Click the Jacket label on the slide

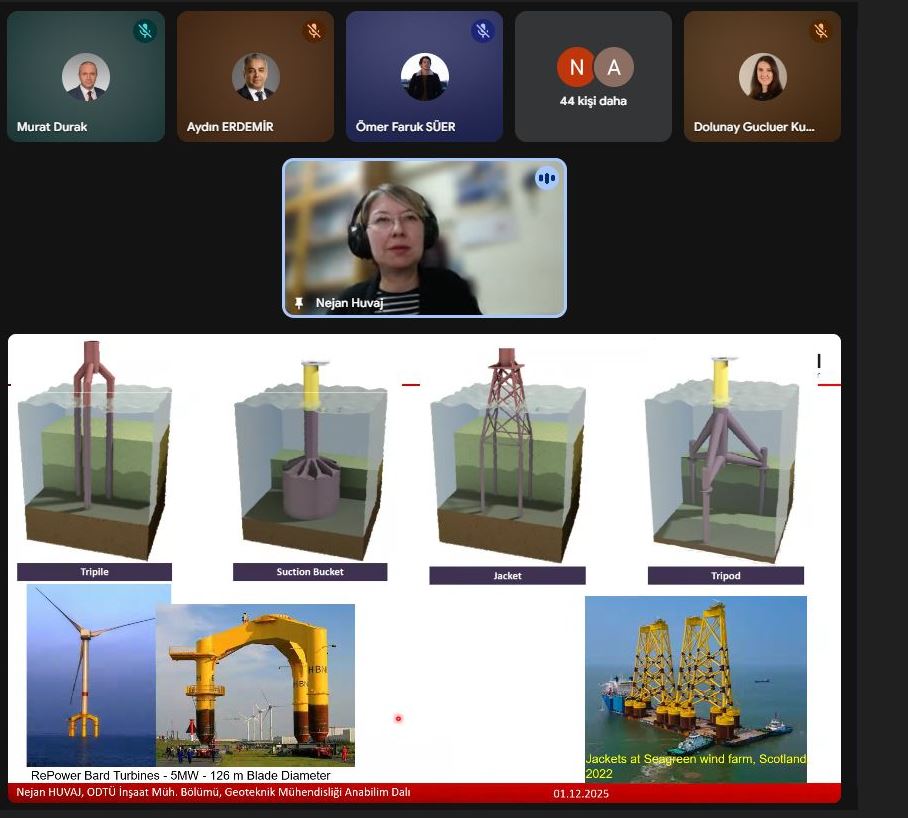click(x=507, y=576)
